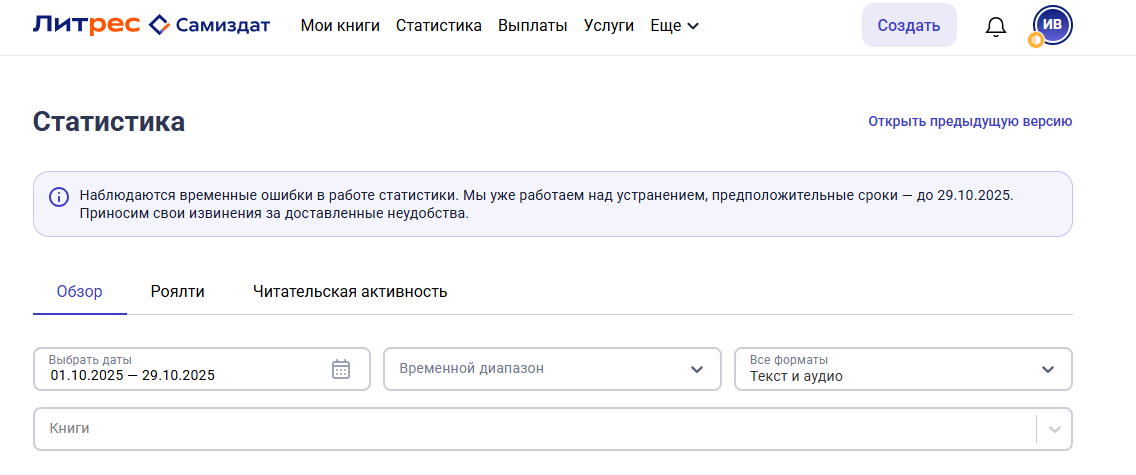Go to Мои книги
The height and width of the screenshot is (475, 1136).
[x=340, y=26]
